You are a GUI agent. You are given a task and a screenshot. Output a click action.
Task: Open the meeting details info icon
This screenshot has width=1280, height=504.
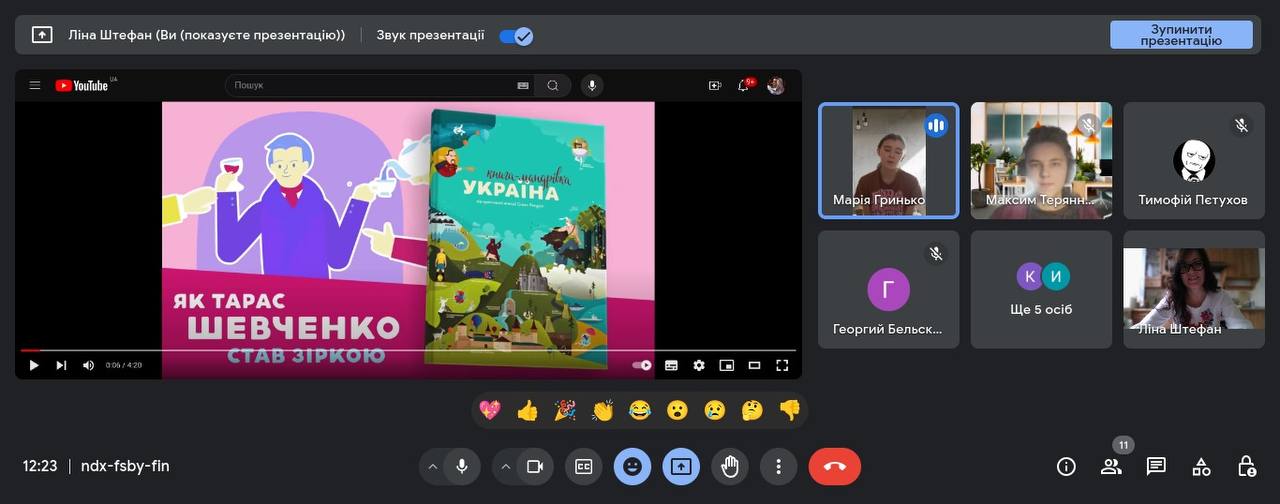(1066, 466)
